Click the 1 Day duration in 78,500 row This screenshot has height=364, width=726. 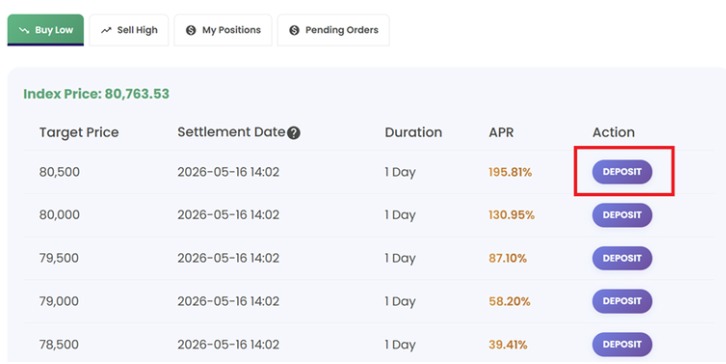400,345
